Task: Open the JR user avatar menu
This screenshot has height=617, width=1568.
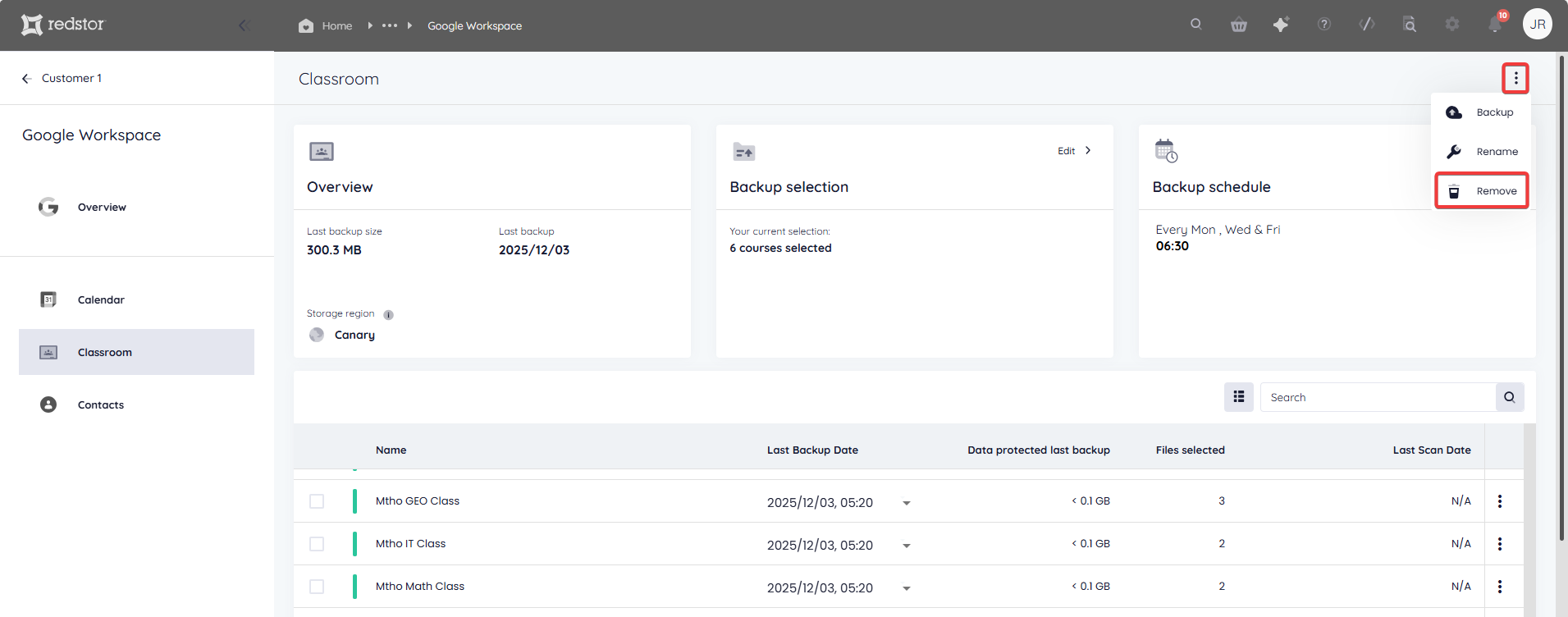Action: click(1538, 25)
